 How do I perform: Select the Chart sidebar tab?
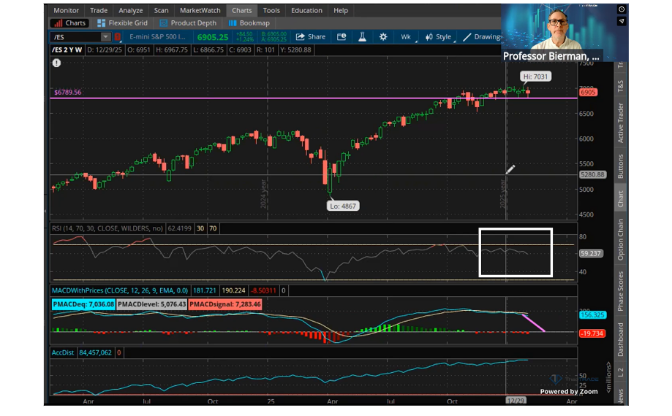click(621, 199)
